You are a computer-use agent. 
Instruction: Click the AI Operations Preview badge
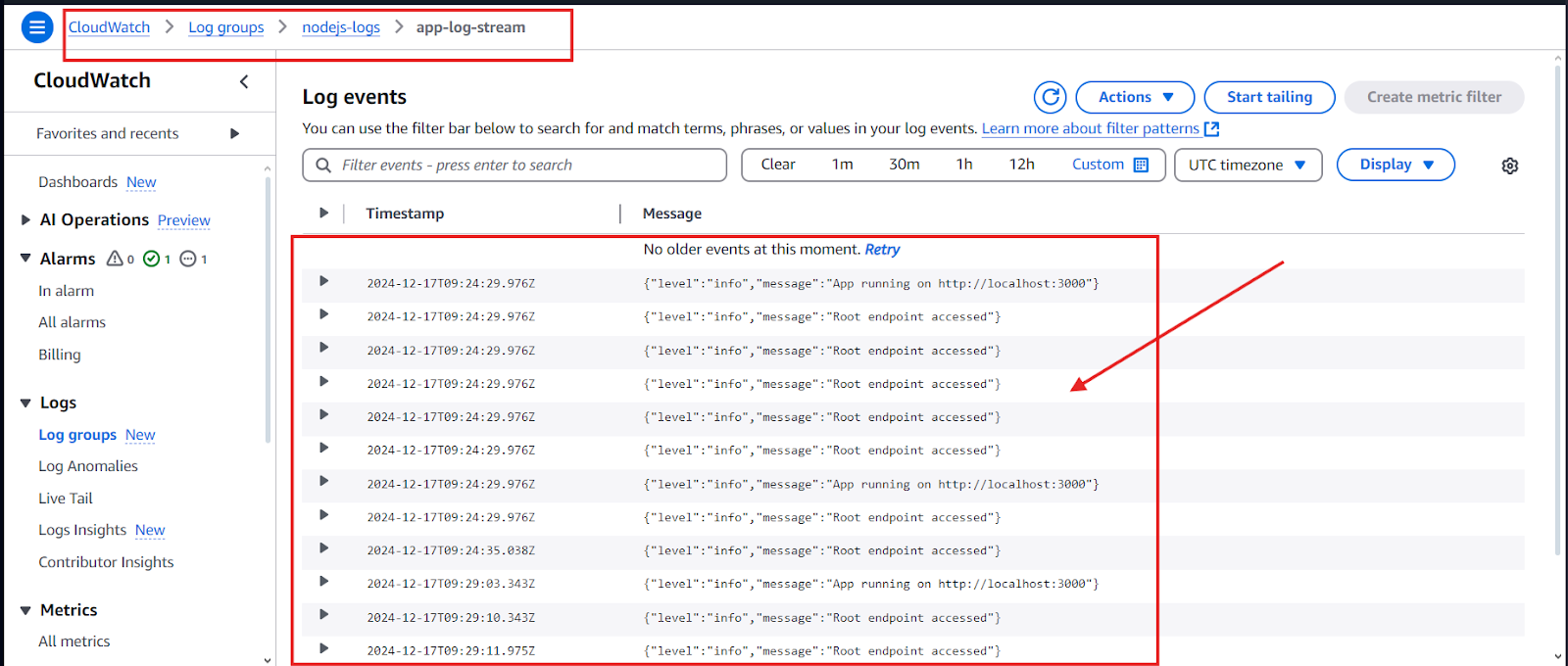pos(184,220)
